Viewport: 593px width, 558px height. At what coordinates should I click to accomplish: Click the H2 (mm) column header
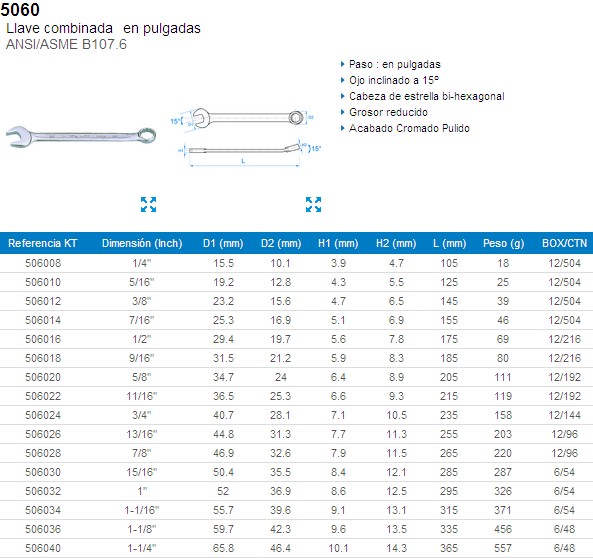coord(396,243)
